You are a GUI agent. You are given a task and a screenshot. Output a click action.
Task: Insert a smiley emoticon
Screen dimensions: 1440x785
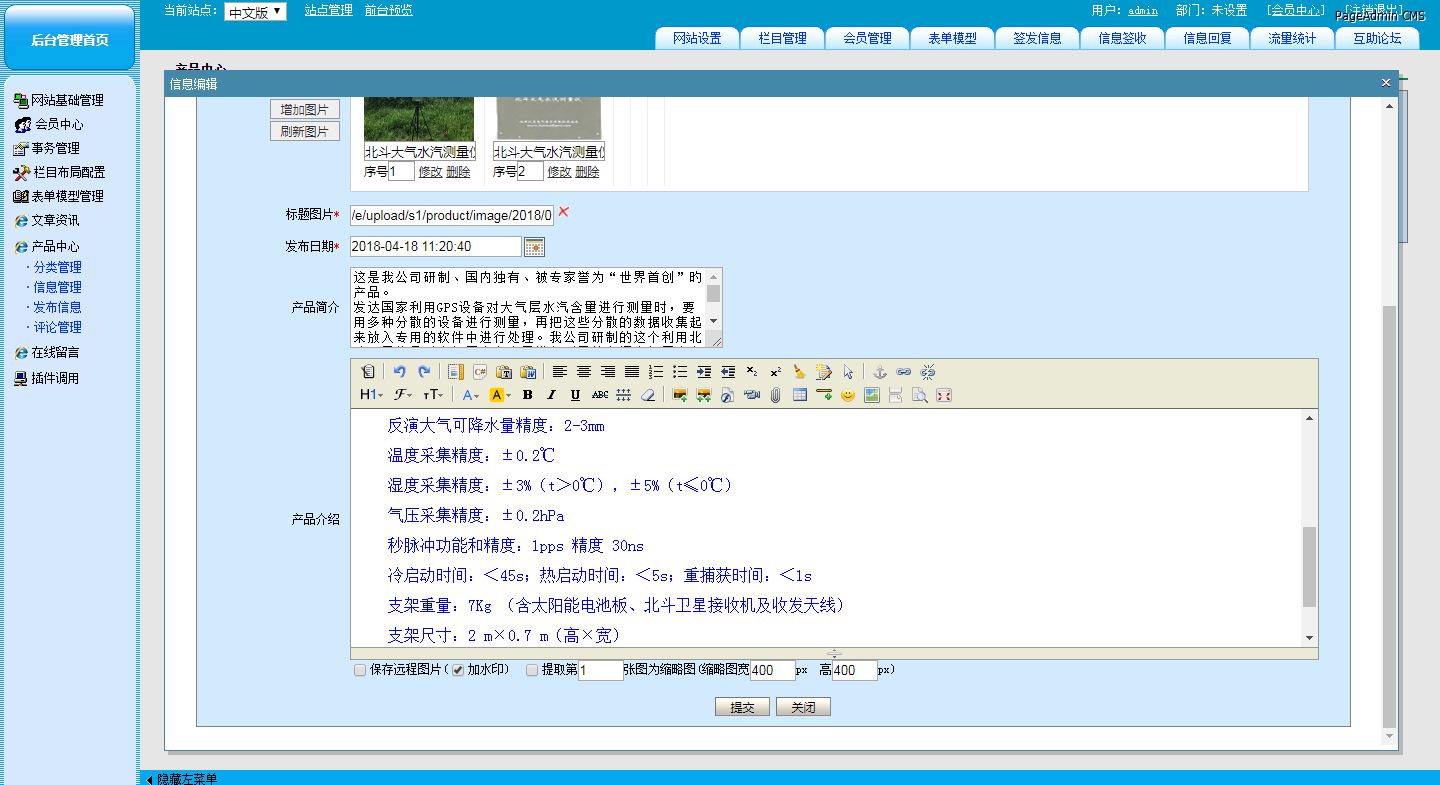848,395
